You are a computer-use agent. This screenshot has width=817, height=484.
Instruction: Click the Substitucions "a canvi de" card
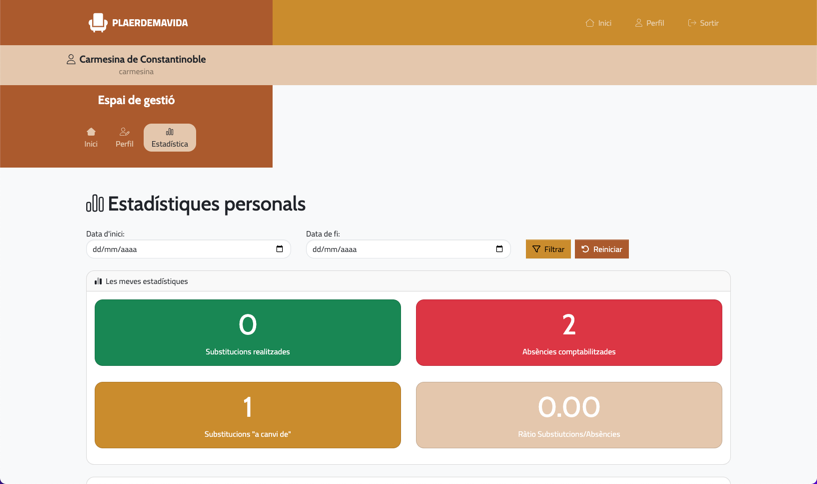pyautogui.click(x=248, y=415)
